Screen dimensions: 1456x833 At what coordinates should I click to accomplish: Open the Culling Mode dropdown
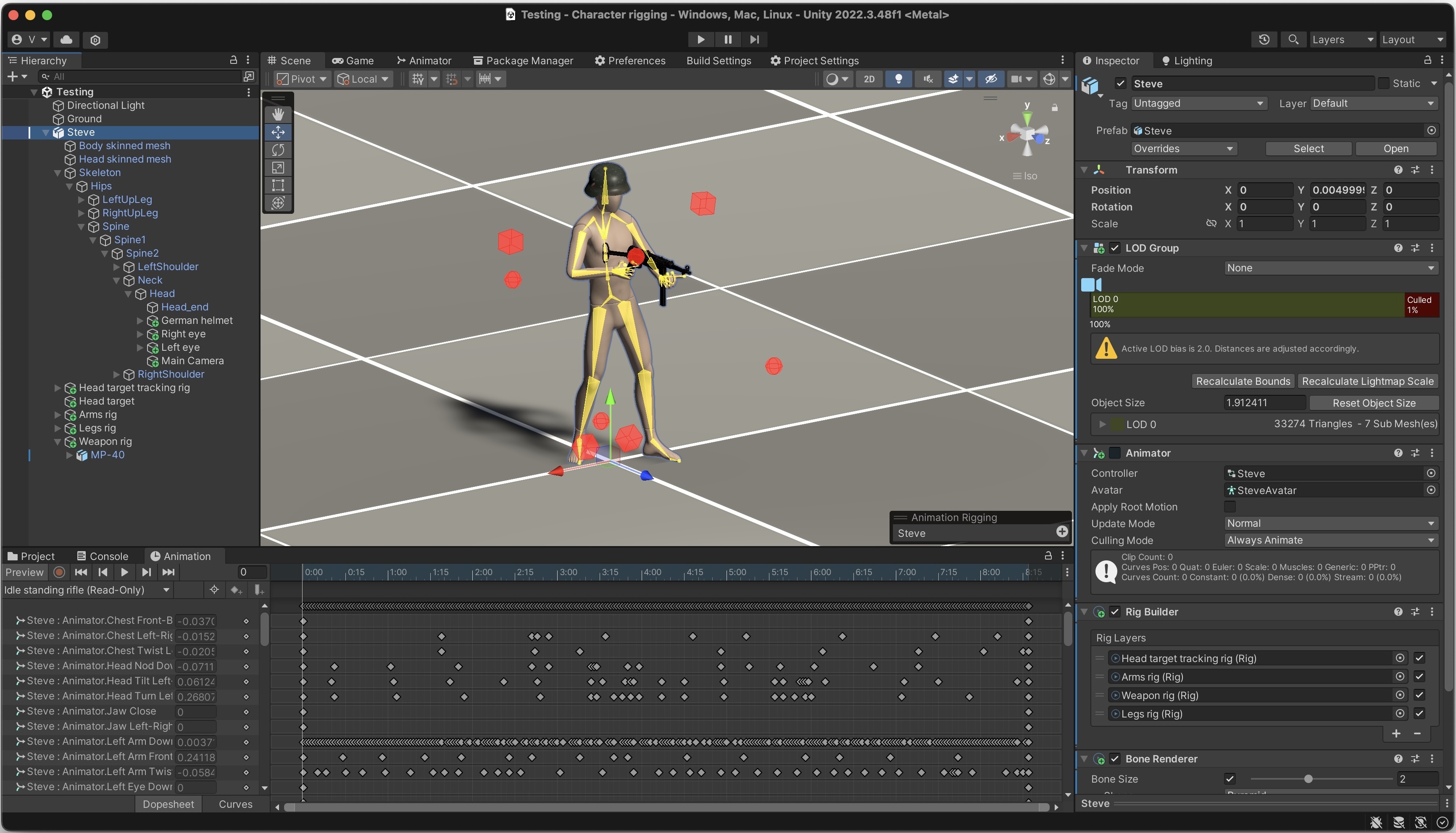tap(1331, 541)
